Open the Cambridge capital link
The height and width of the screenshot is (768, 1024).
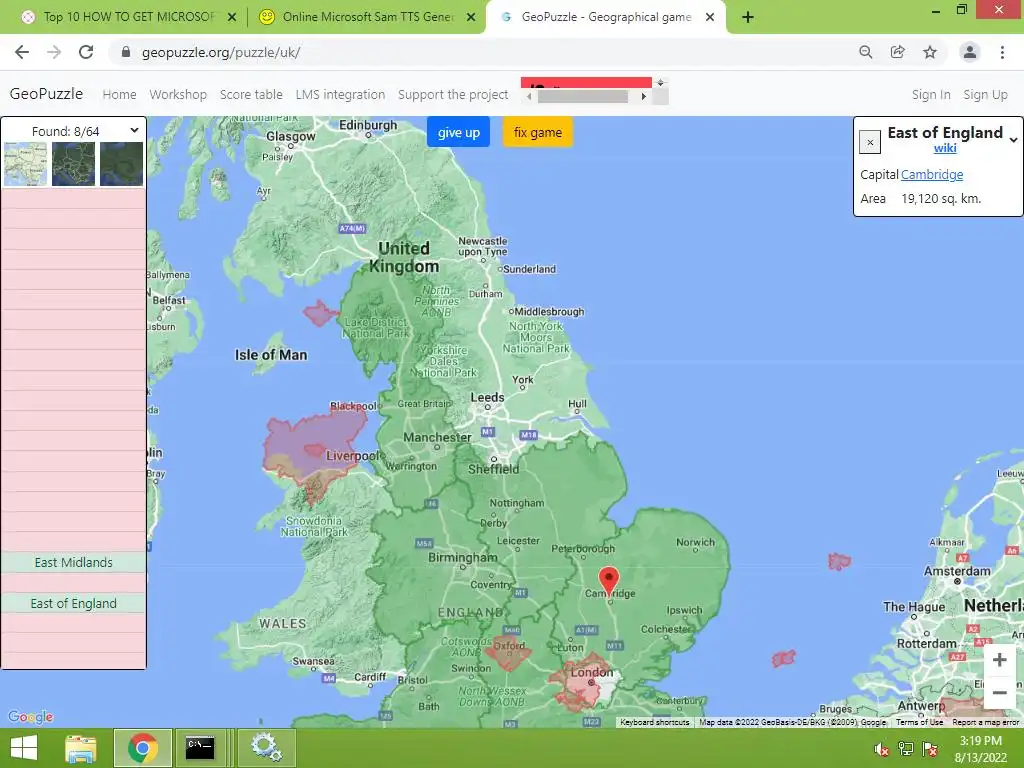[932, 174]
